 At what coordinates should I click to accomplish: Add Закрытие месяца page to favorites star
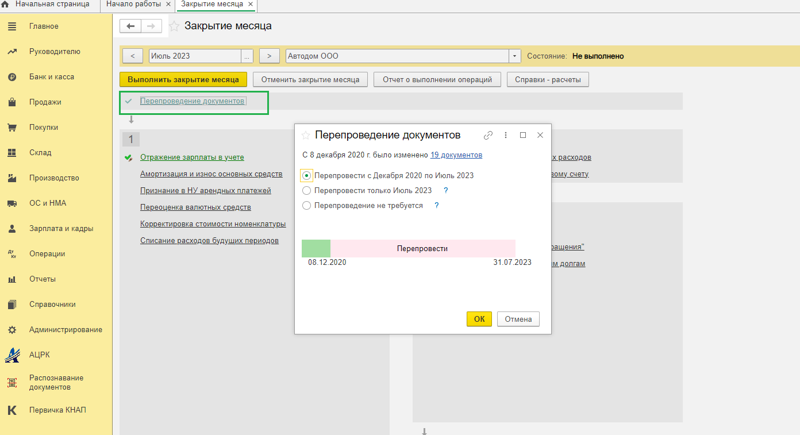point(174,26)
